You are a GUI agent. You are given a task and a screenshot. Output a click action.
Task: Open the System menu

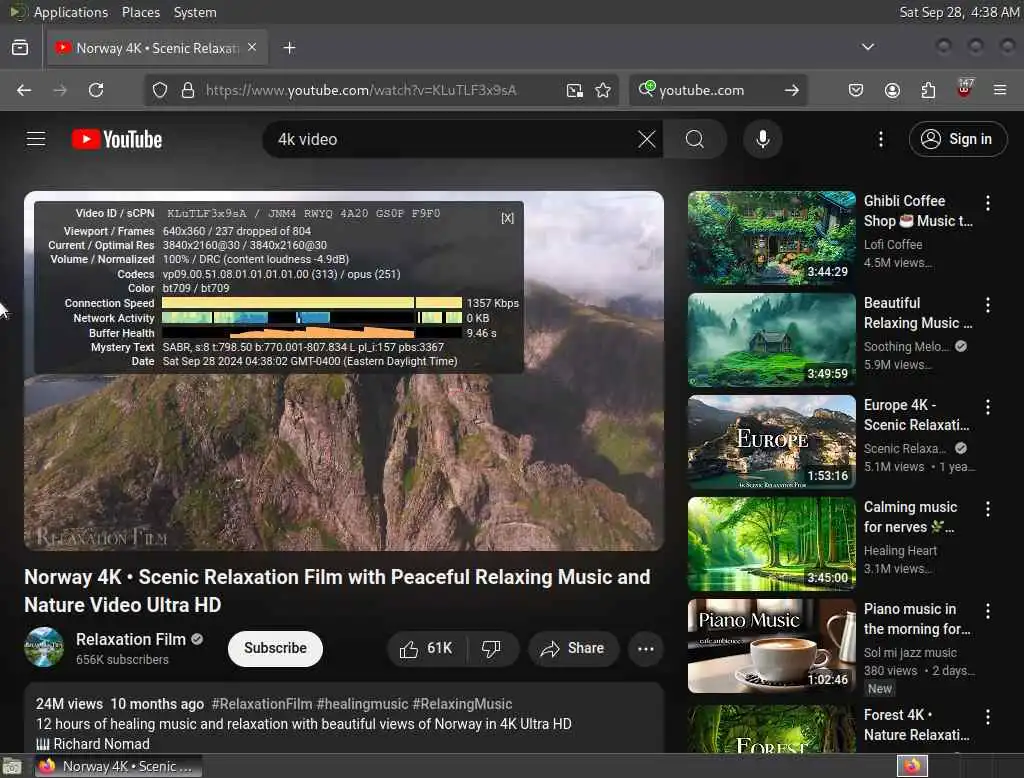click(x=195, y=12)
